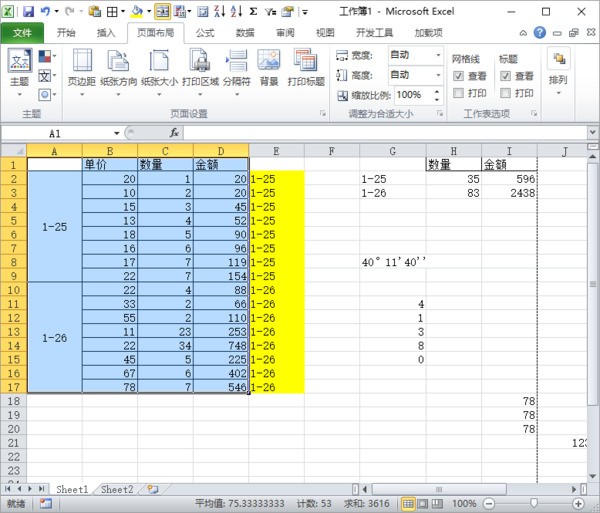
Task: Toggle Headings Print (打印) checkbox
Action: 505,93
